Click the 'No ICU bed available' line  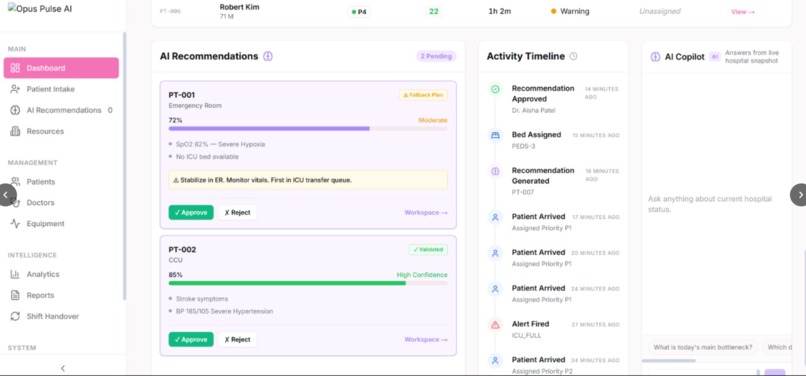click(207, 157)
